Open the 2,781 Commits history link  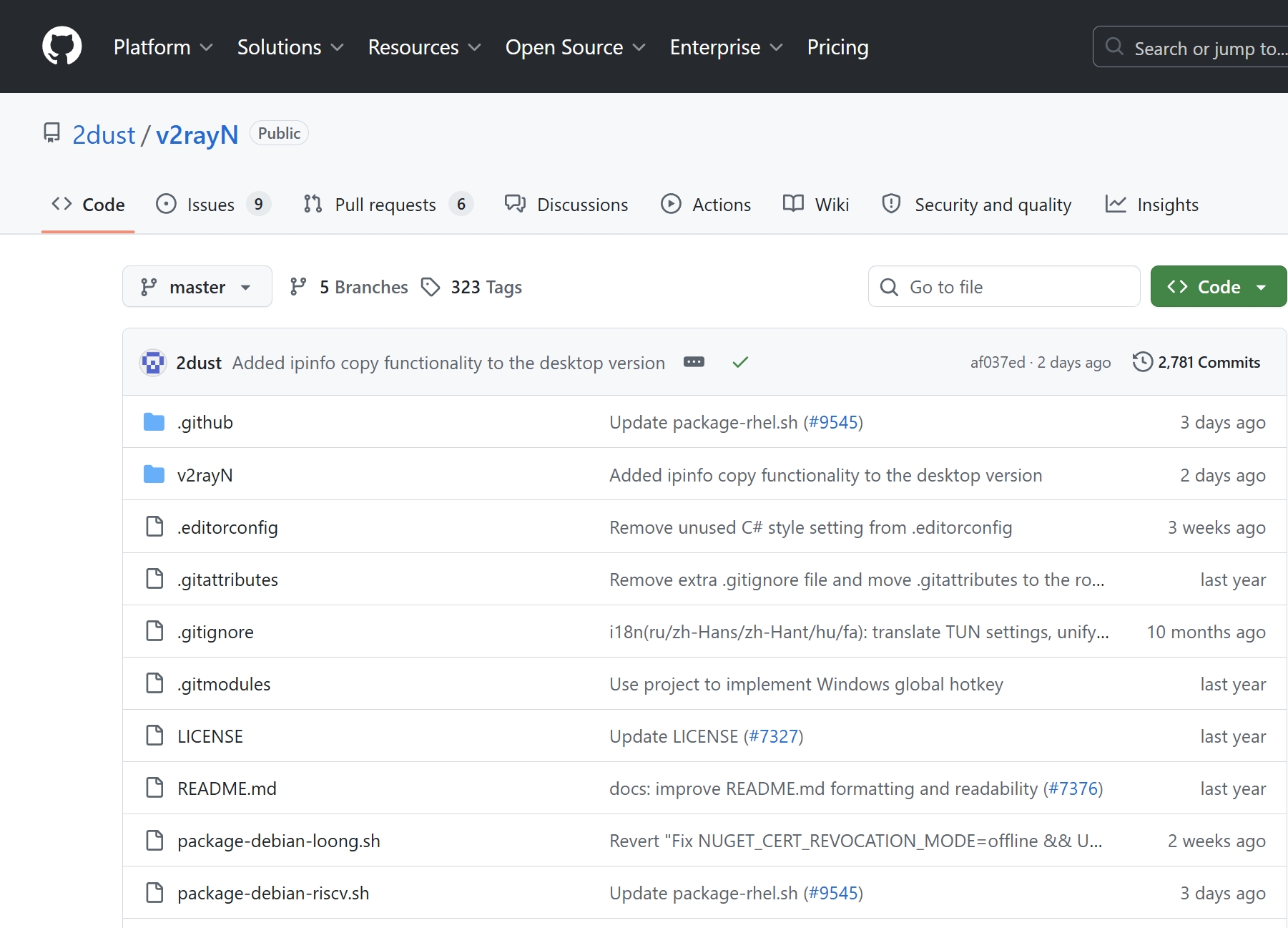1196,362
